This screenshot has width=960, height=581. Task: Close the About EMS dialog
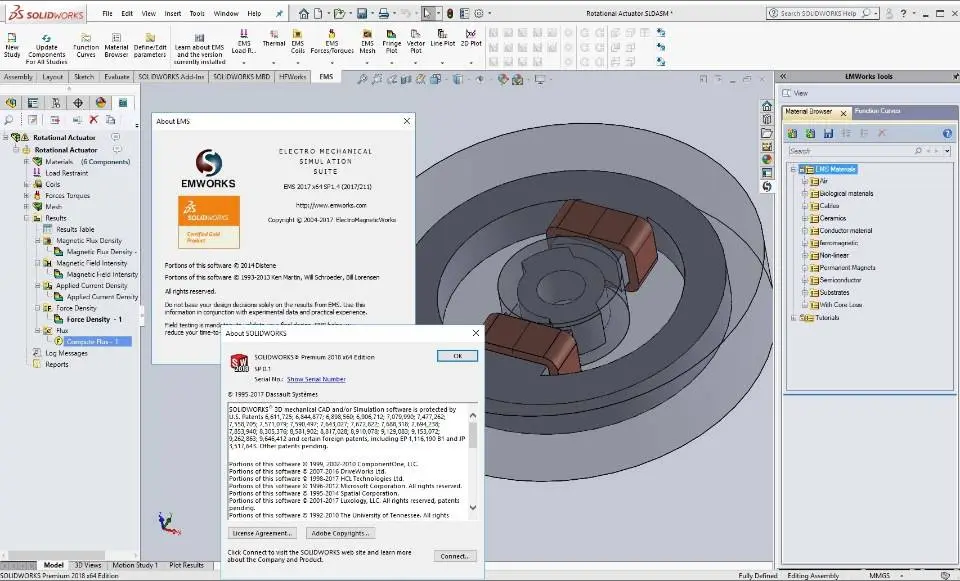[x=407, y=121]
